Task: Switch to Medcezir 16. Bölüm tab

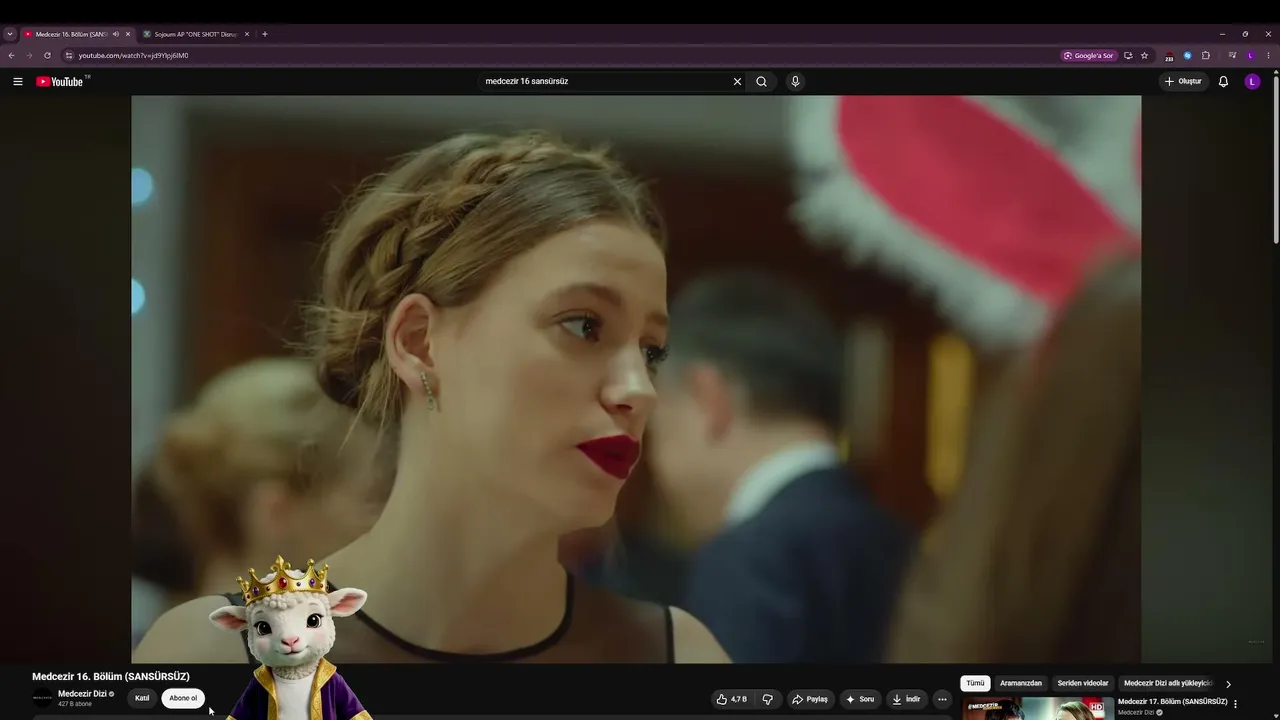Action: [x=78, y=34]
